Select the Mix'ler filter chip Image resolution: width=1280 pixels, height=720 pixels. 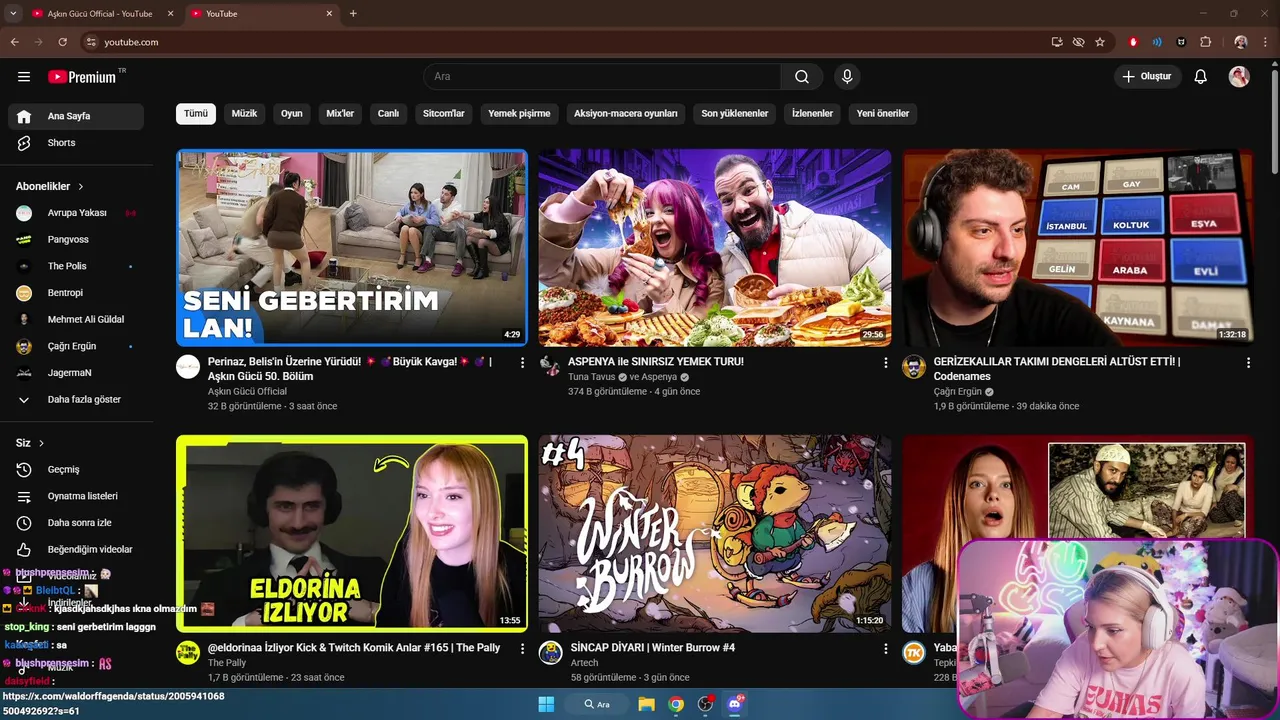340,113
